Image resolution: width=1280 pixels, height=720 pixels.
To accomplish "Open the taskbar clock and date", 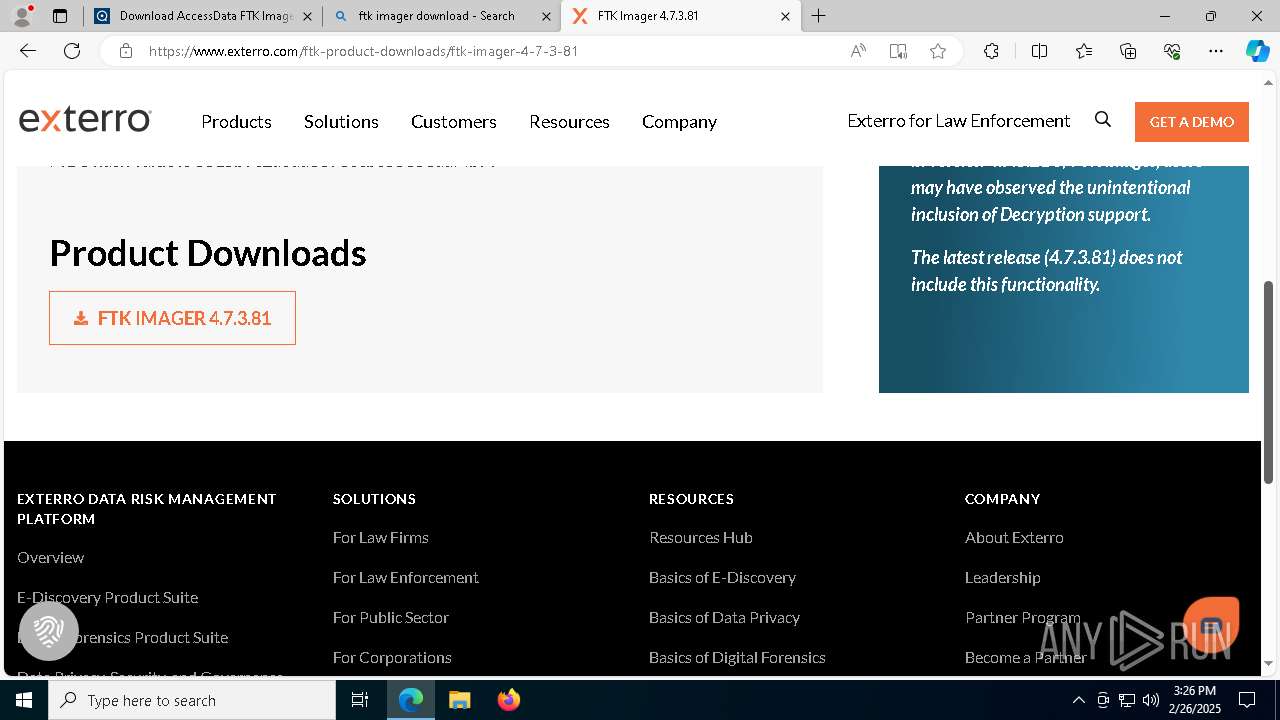I will [x=1196, y=700].
